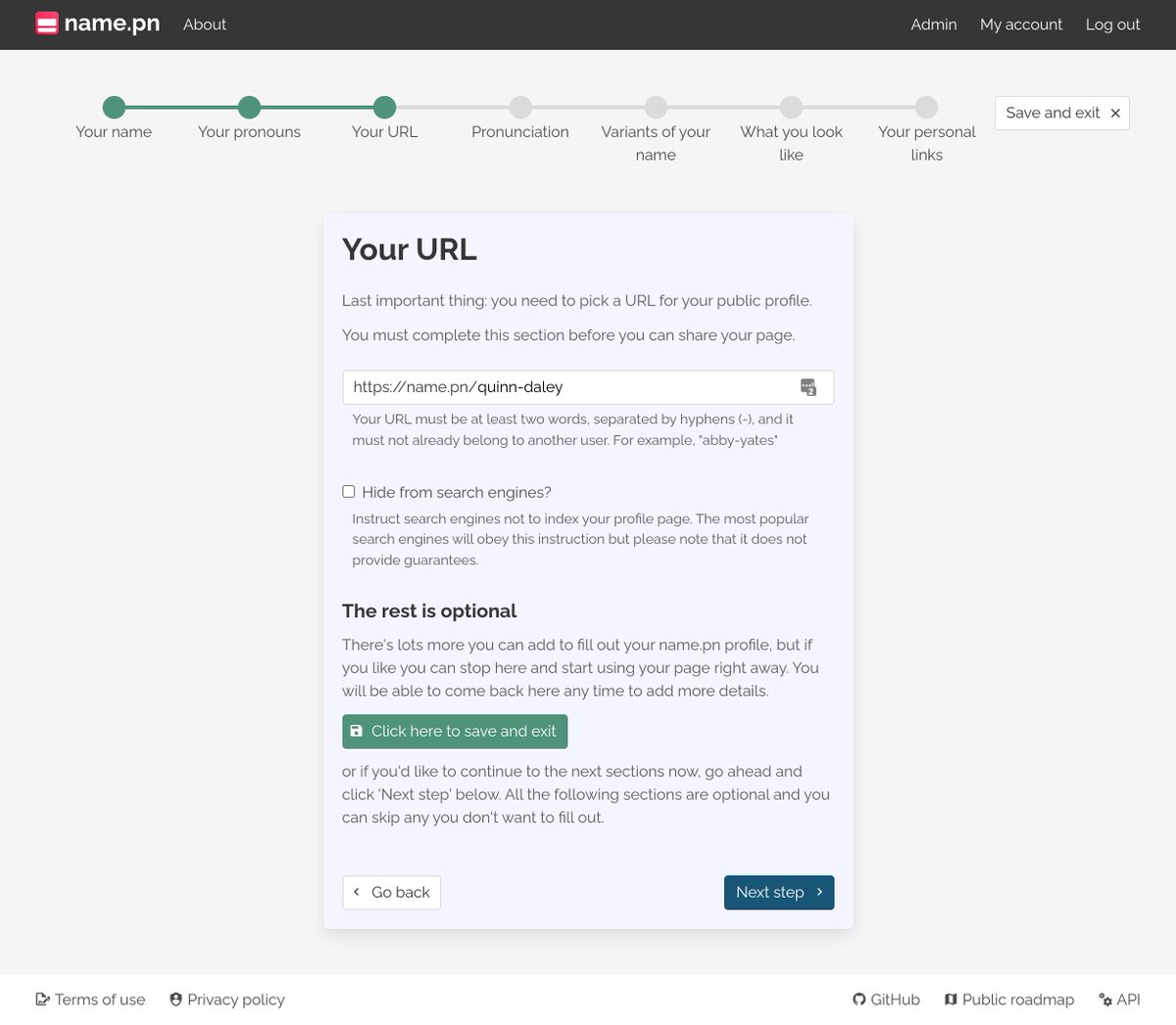Jump to the Your name step circle
1176x1025 pixels.
pos(115,107)
